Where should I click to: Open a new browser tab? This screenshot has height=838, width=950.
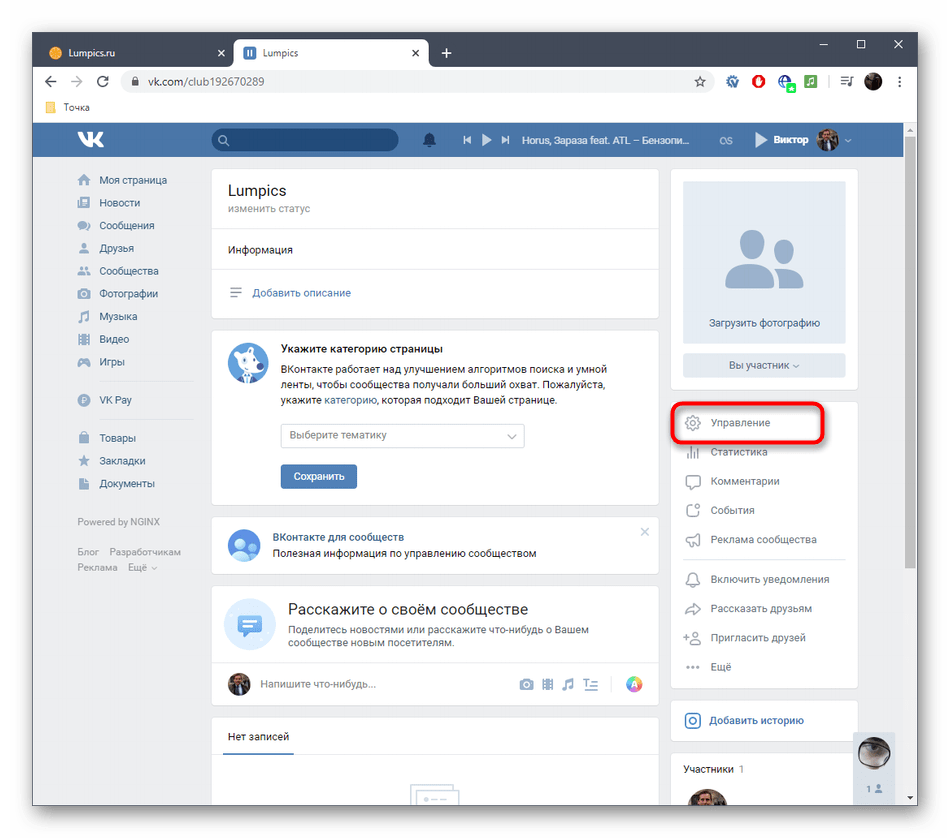pos(447,53)
